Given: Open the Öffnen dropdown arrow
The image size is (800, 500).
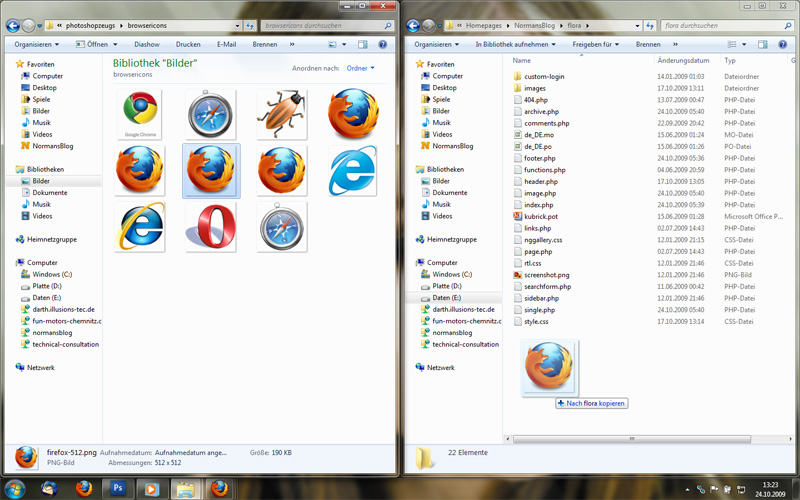Looking at the screenshot, I should tap(115, 44).
